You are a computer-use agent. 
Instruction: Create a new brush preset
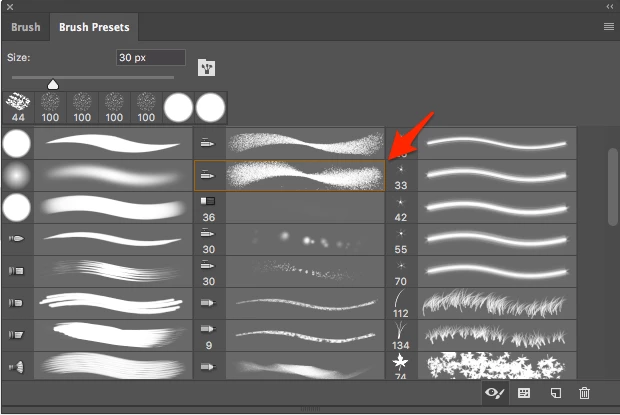pos(556,393)
